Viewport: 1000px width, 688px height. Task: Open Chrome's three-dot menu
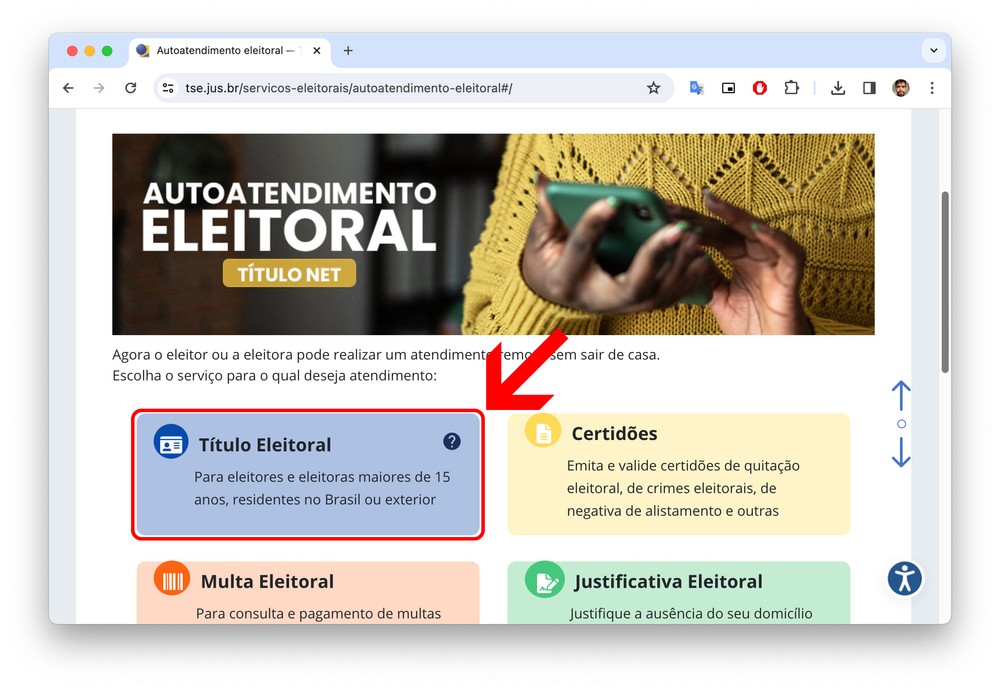coord(932,88)
